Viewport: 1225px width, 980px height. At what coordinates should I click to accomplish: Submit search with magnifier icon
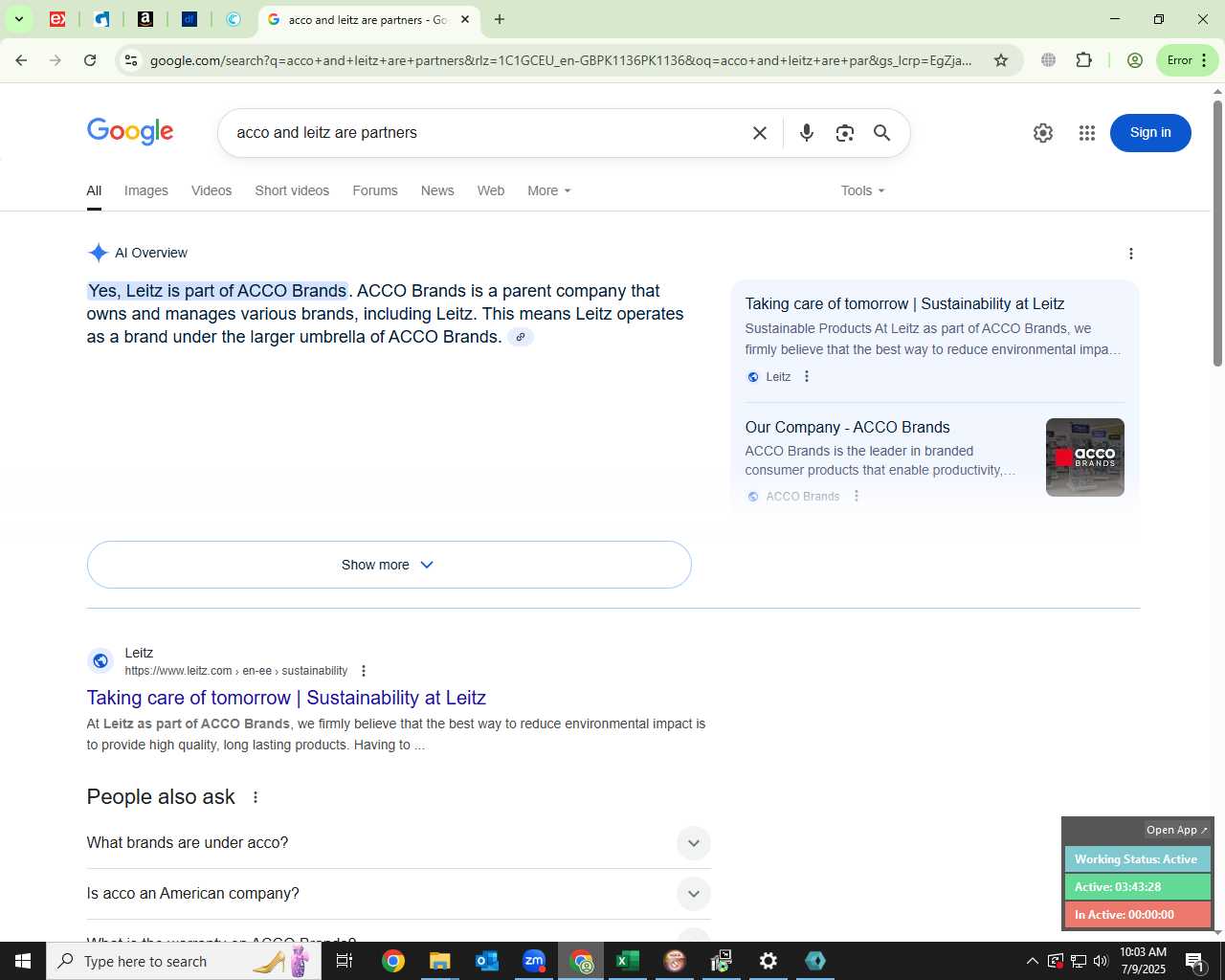[882, 133]
